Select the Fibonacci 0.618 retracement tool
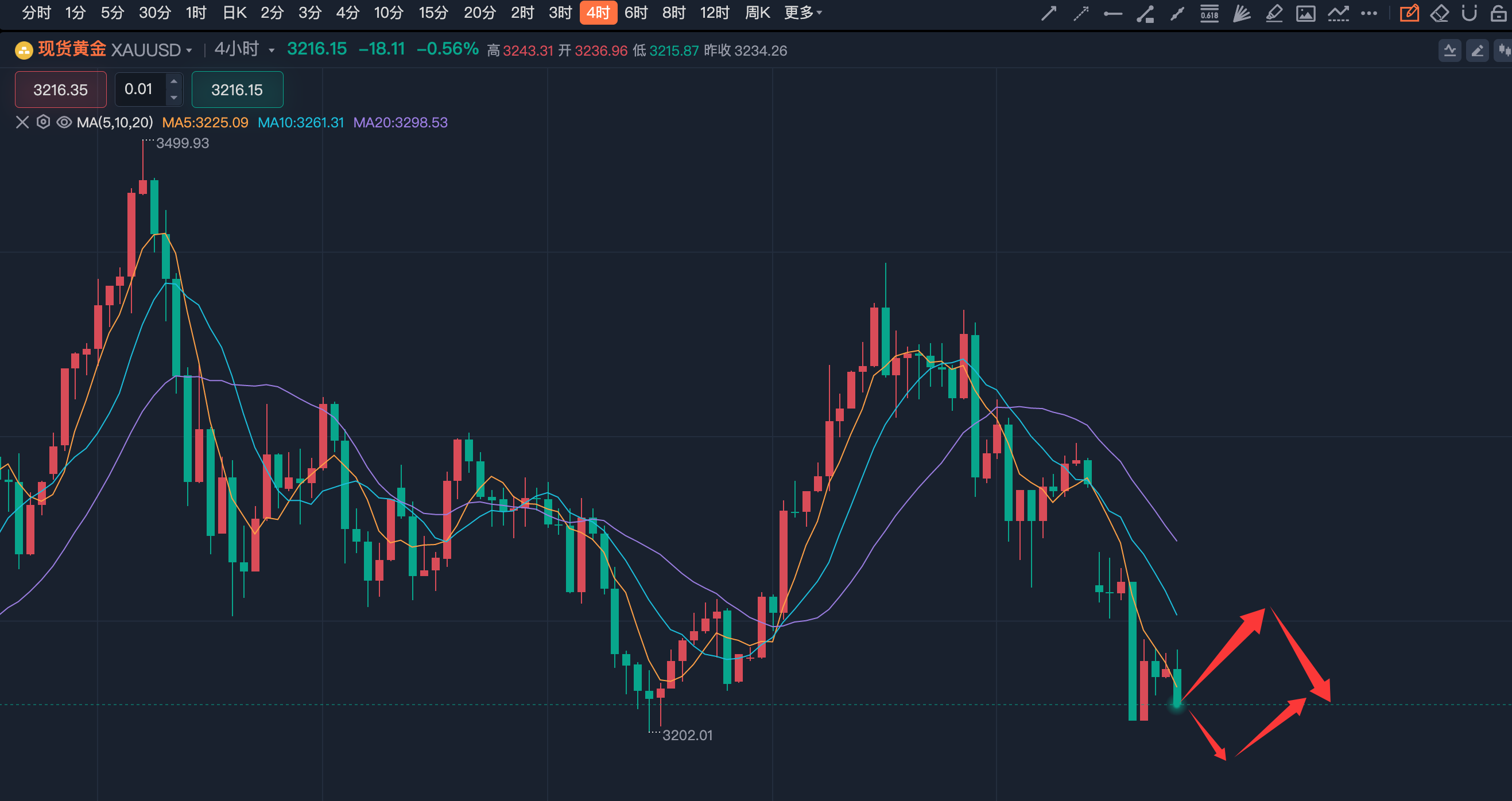The image size is (1512, 801). pos(1209,13)
